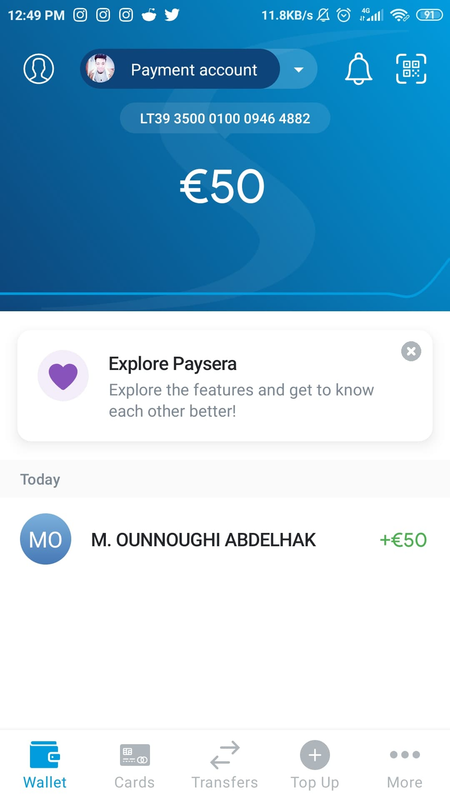This screenshot has height=800, width=450.
Task: Tap the Reddit notification icon
Action: tap(149, 15)
